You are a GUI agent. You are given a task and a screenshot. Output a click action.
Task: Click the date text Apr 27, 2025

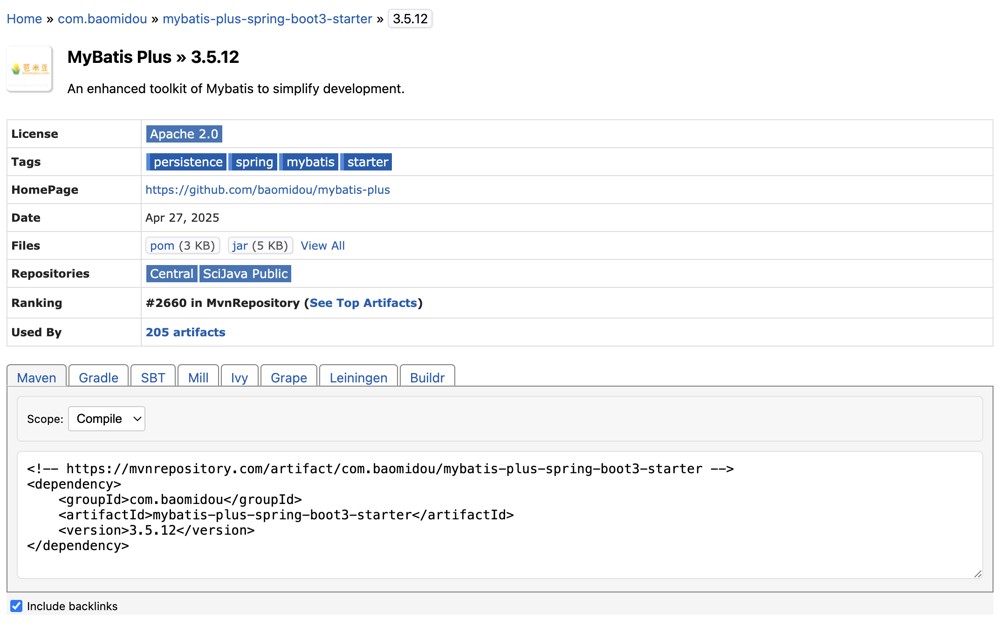pyautogui.click(x=182, y=218)
